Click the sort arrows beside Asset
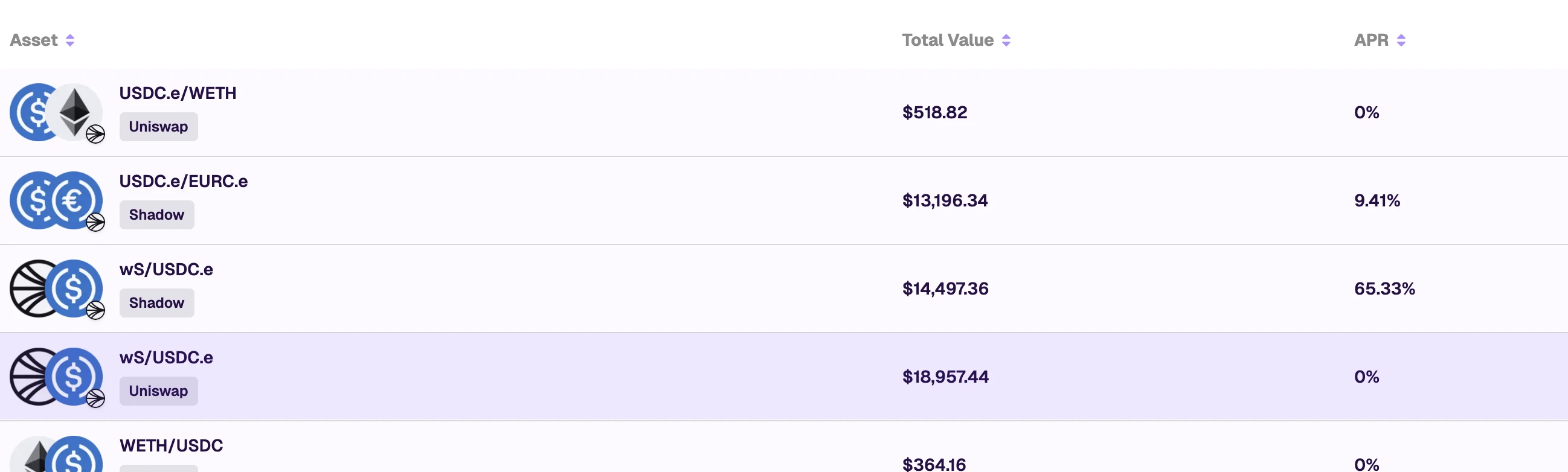Image resolution: width=1568 pixels, height=472 pixels. 70,40
